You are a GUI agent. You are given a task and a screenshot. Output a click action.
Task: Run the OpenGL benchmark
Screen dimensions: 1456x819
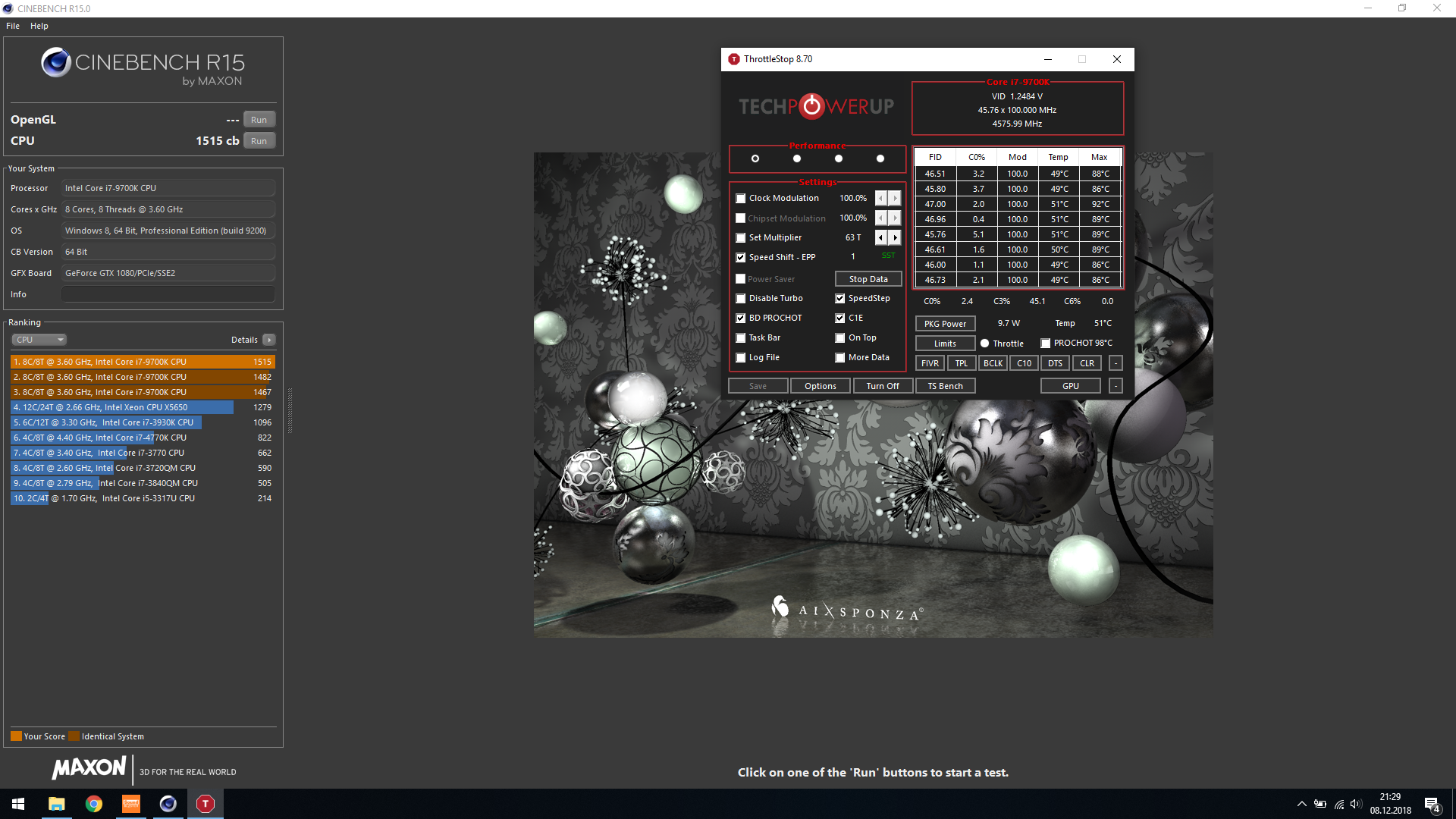pos(259,120)
